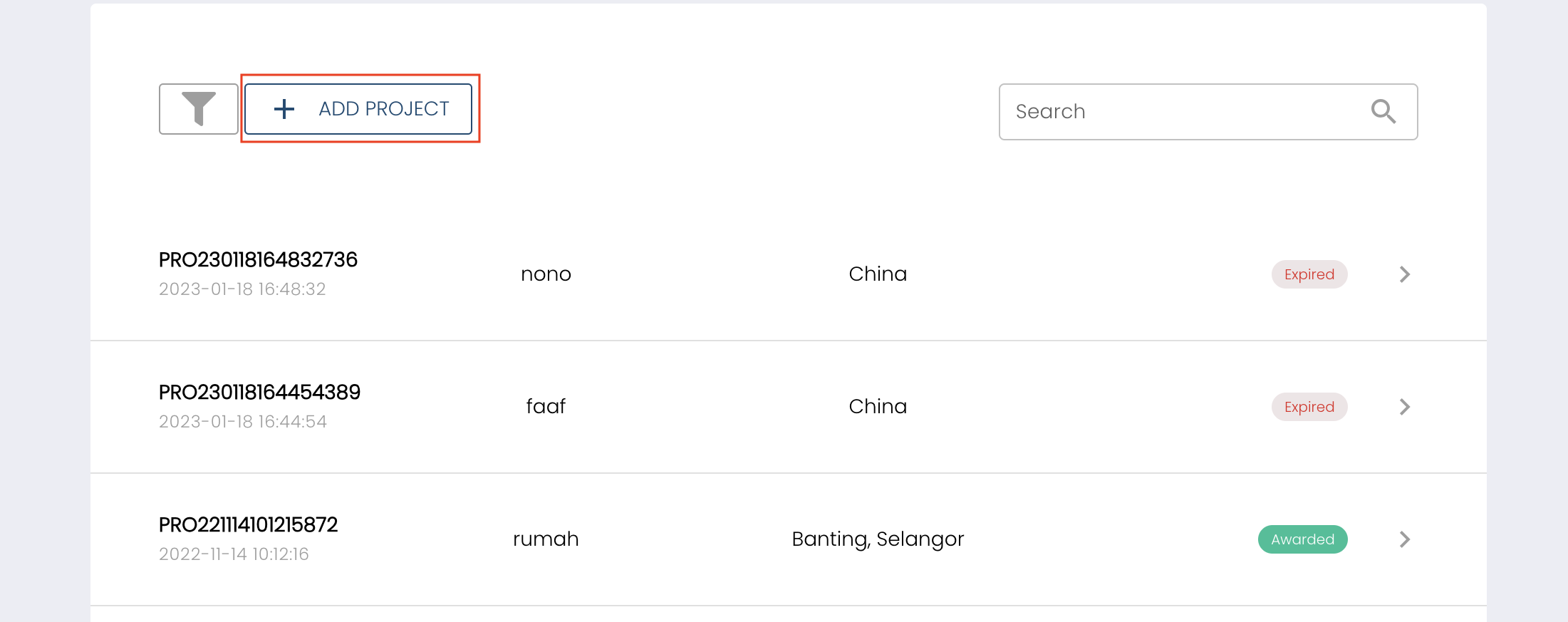The width and height of the screenshot is (1568, 622).
Task: Expand project nono with chevron arrow
Action: pyautogui.click(x=1404, y=274)
